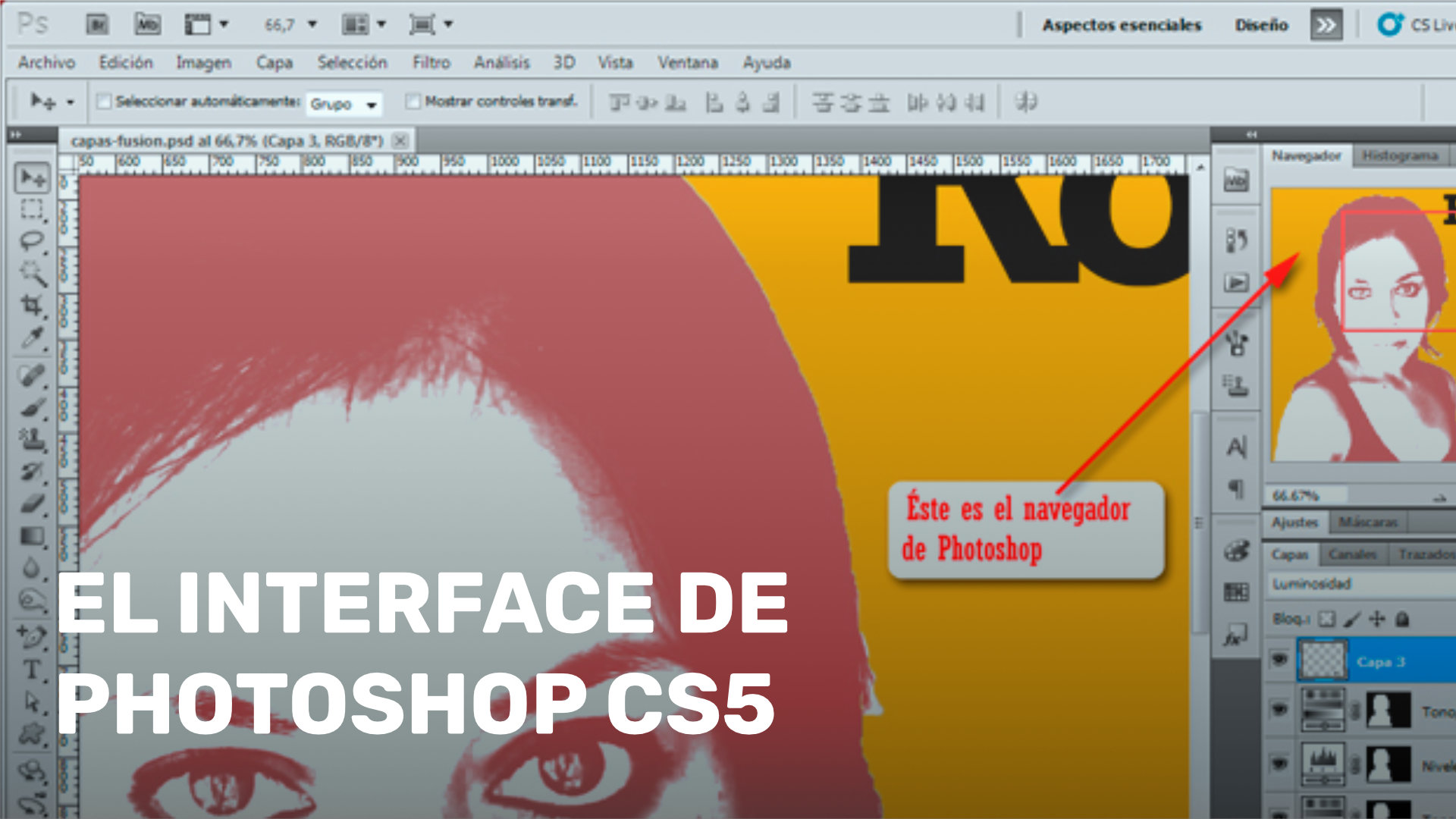Select the Blur tool
1456x819 pixels.
point(32,568)
